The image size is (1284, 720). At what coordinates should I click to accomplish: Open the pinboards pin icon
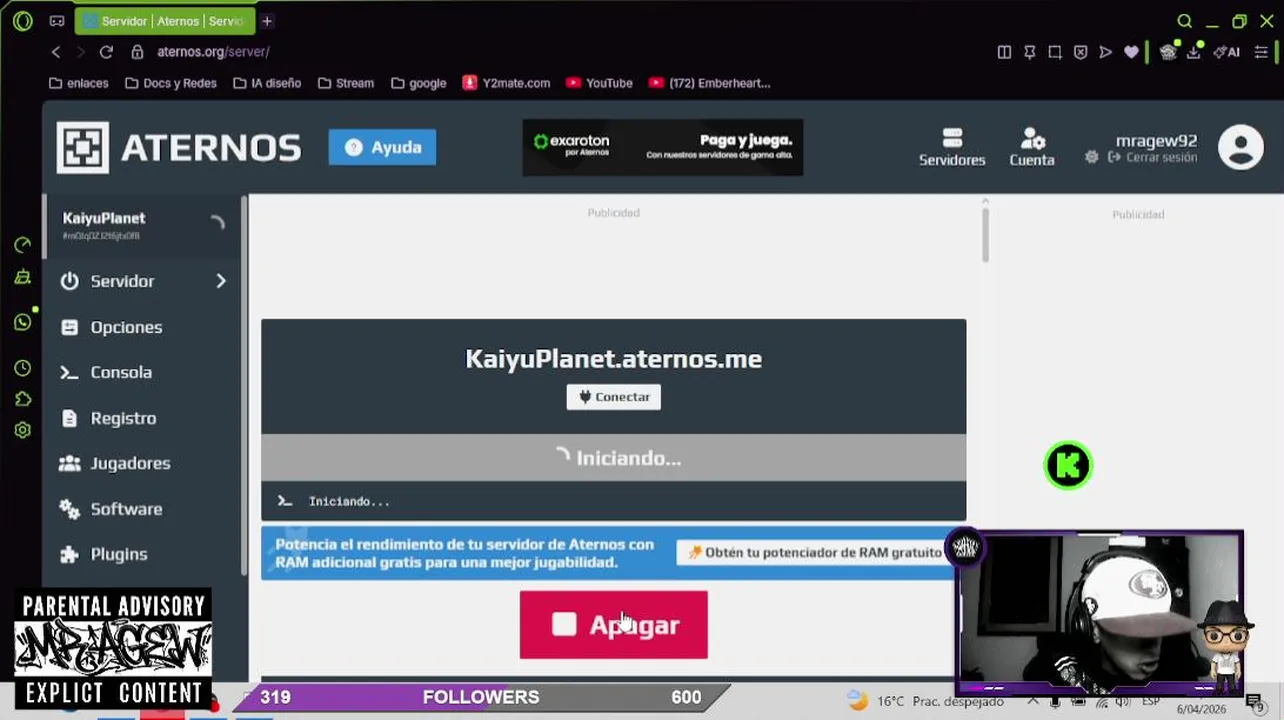pos(1029,52)
